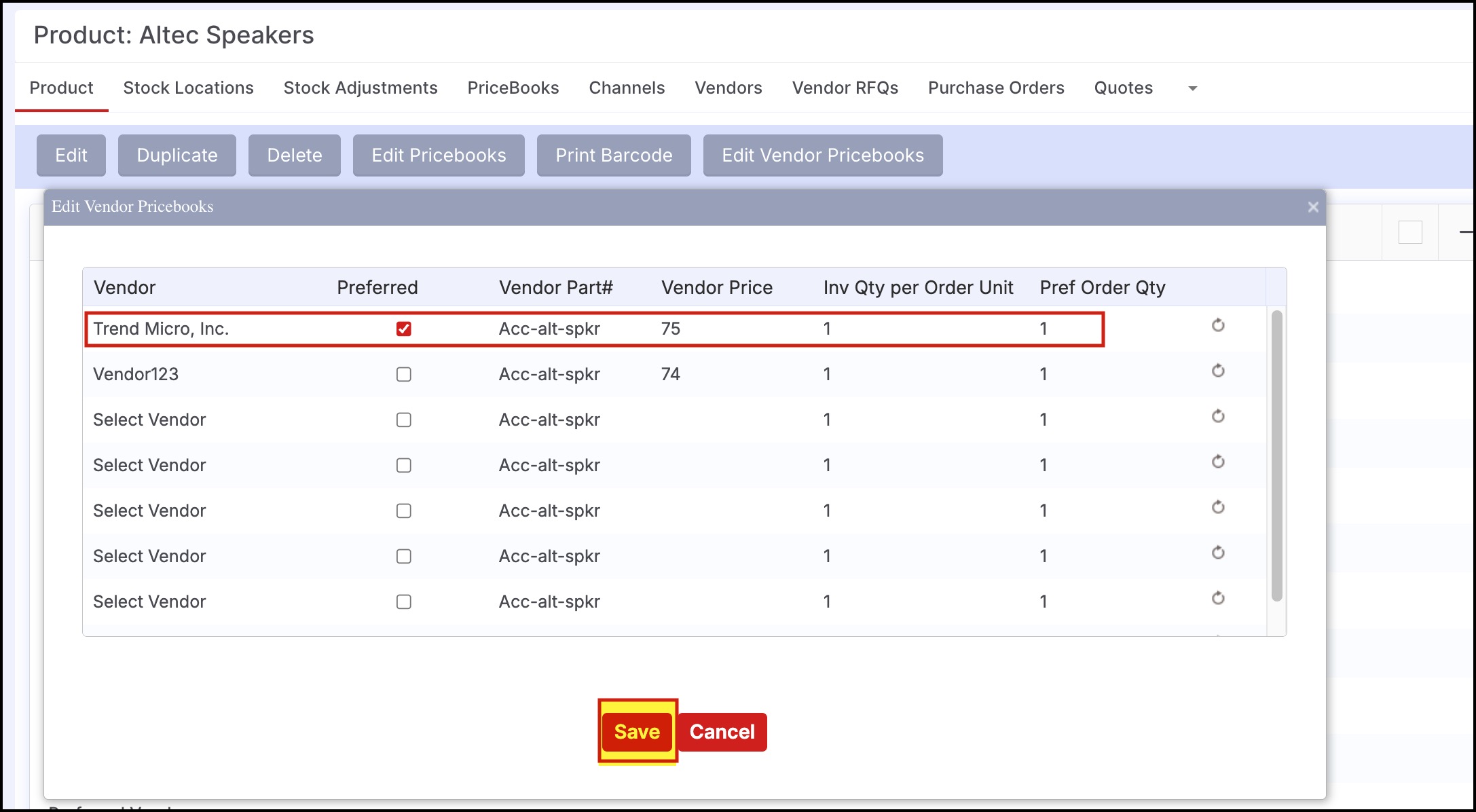
Task: Cancel the vendor pricebook edits
Action: [722, 732]
